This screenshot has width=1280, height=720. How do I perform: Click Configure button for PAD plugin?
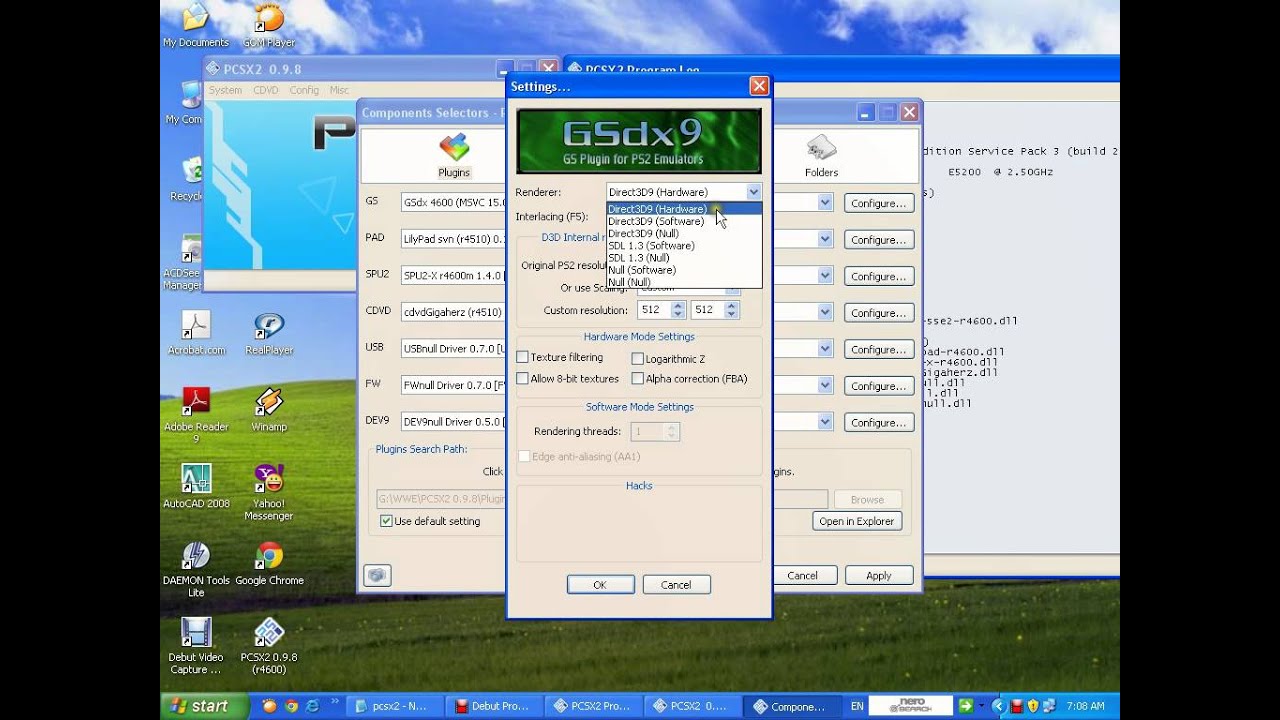click(x=879, y=240)
